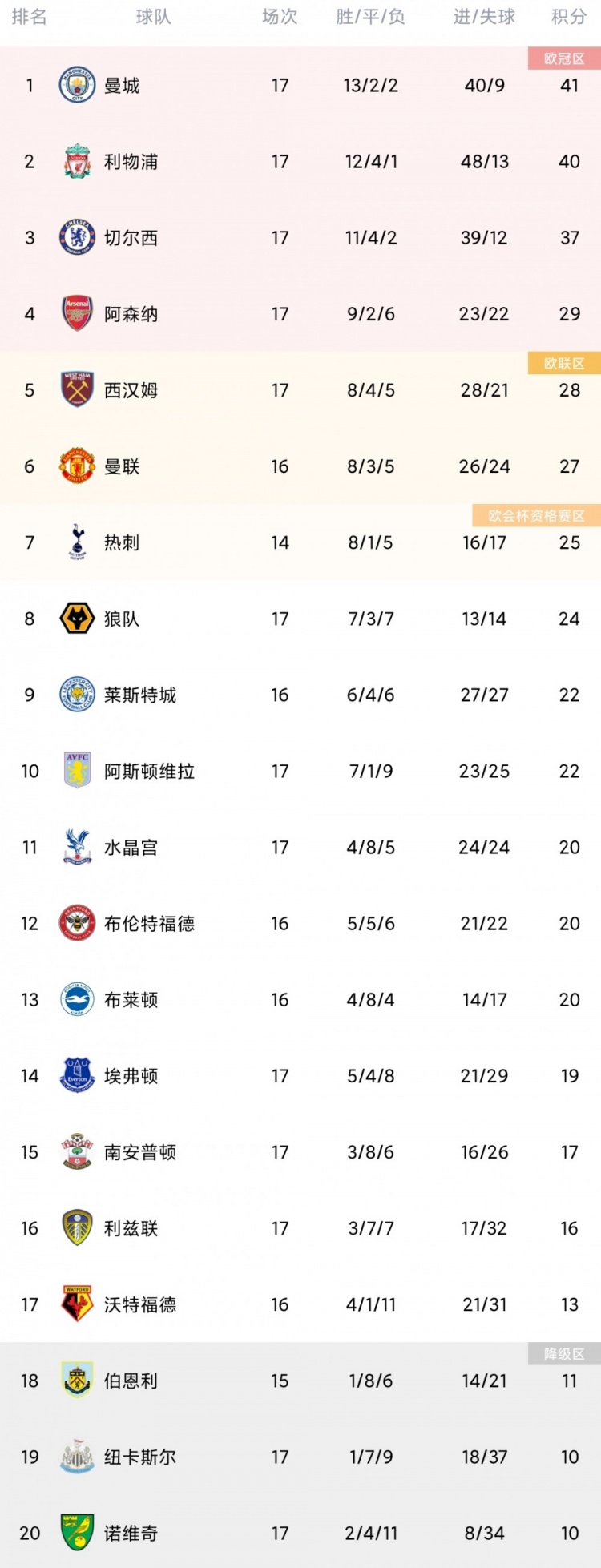Open team name 阿斯顿维拉
This screenshot has height=1568, width=601.
click(149, 771)
